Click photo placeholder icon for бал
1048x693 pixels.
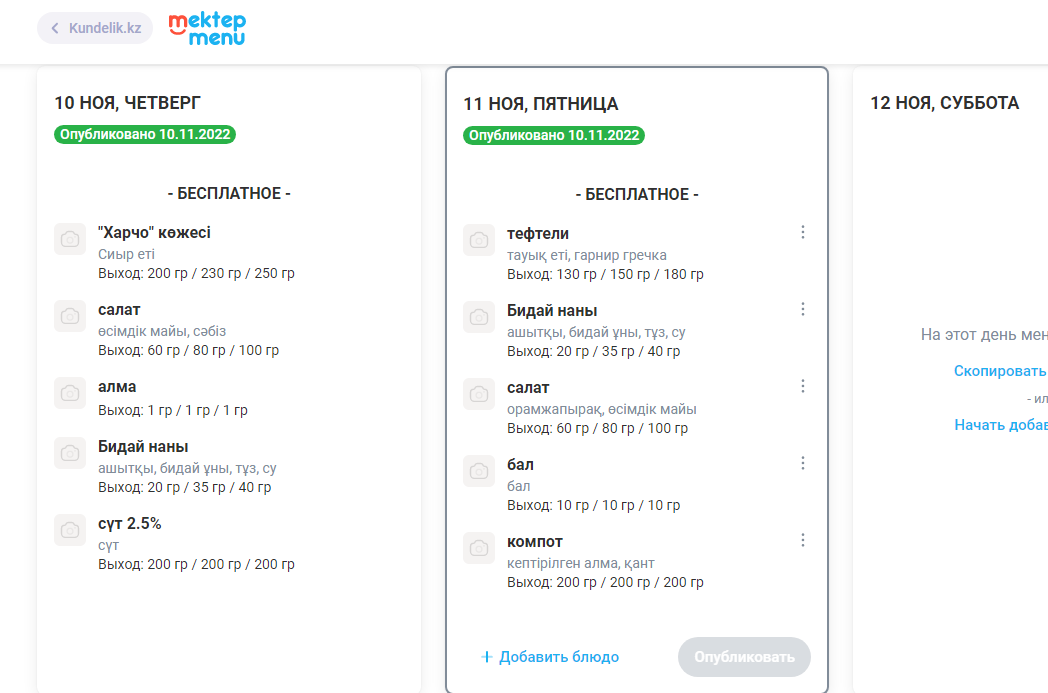[479, 471]
